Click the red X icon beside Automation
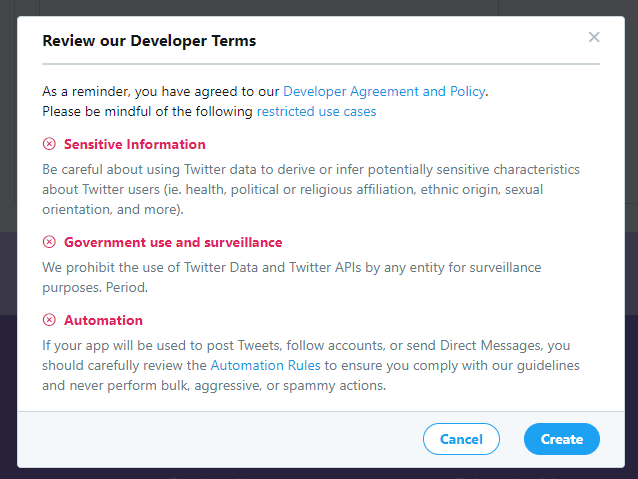638x479 pixels. 49,320
